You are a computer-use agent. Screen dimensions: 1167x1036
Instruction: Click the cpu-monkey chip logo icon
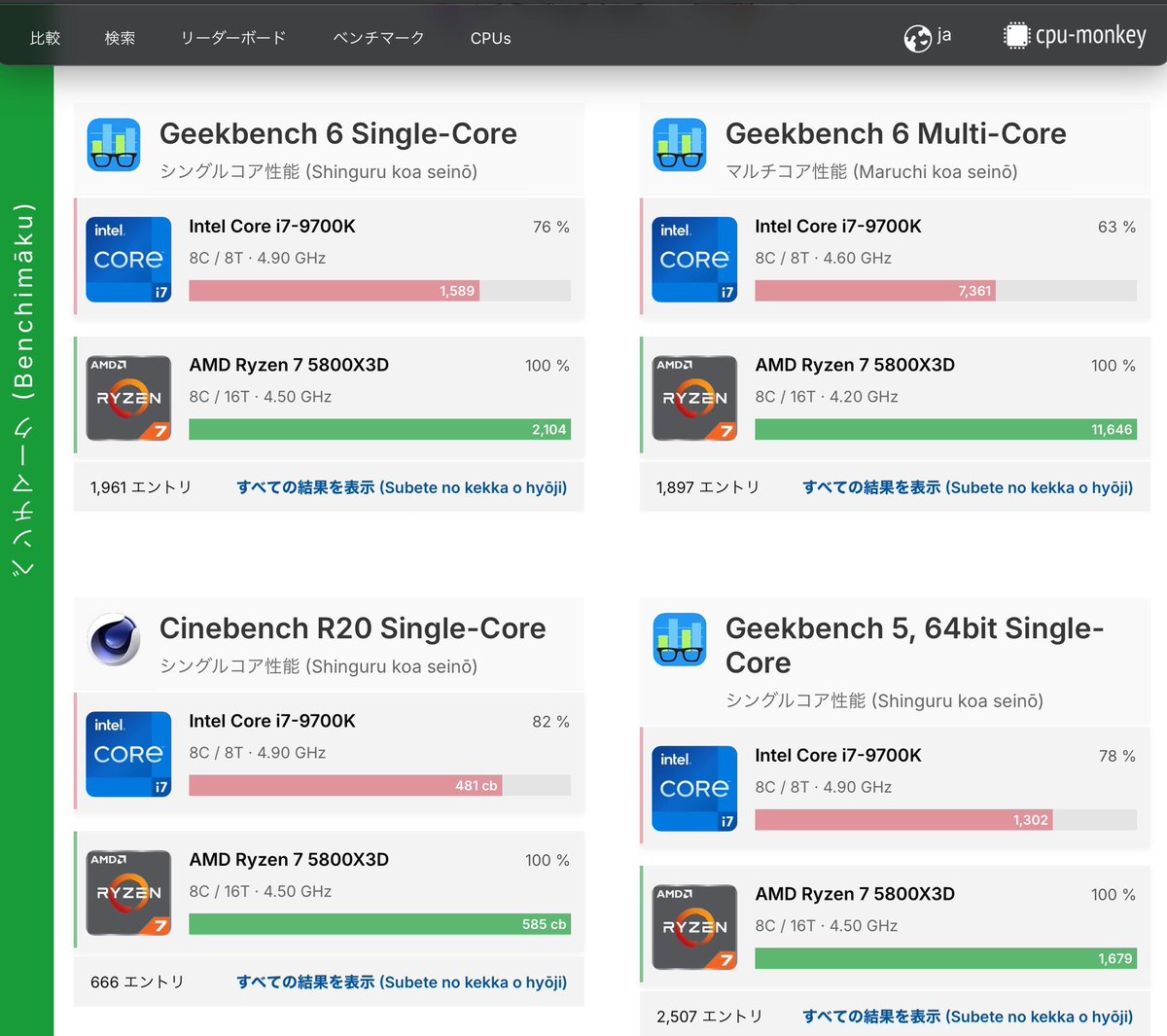tap(1016, 36)
